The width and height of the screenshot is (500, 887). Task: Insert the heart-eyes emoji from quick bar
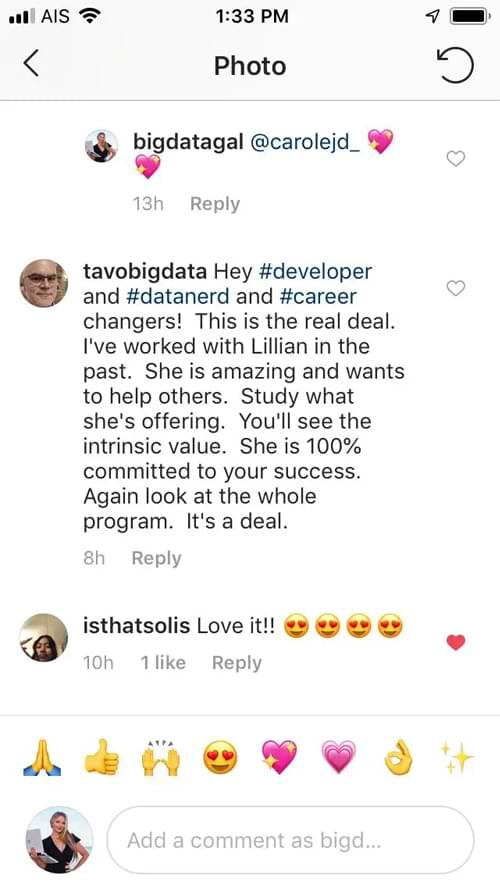tap(220, 758)
